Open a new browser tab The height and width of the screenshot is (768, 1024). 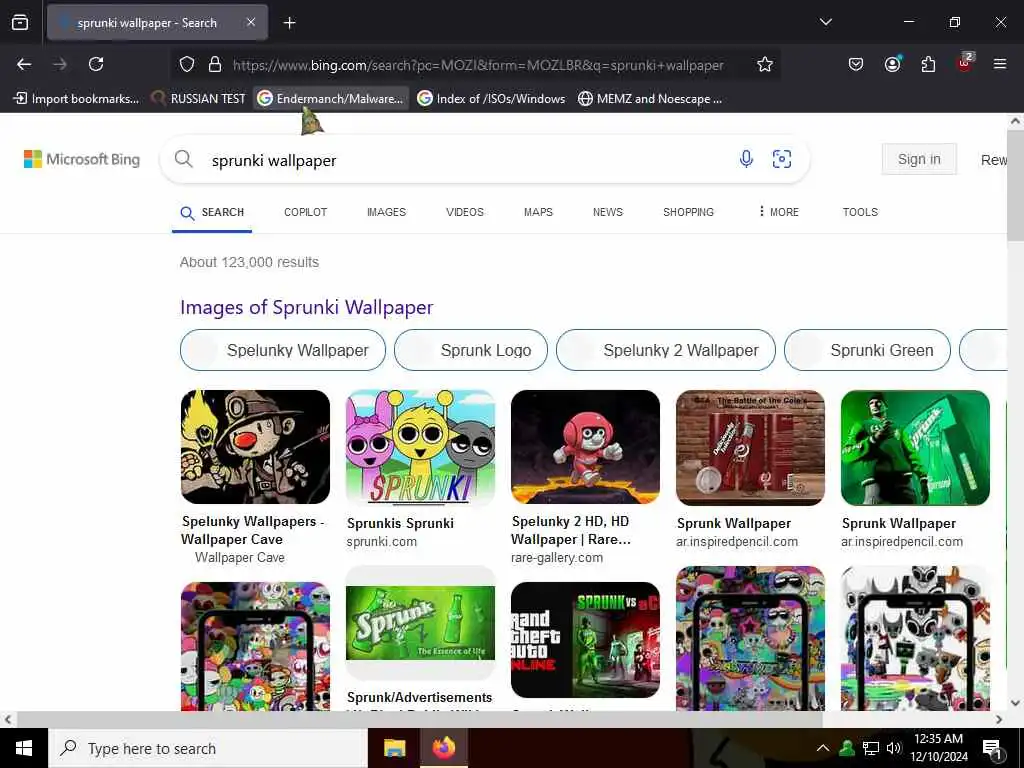[x=289, y=23]
